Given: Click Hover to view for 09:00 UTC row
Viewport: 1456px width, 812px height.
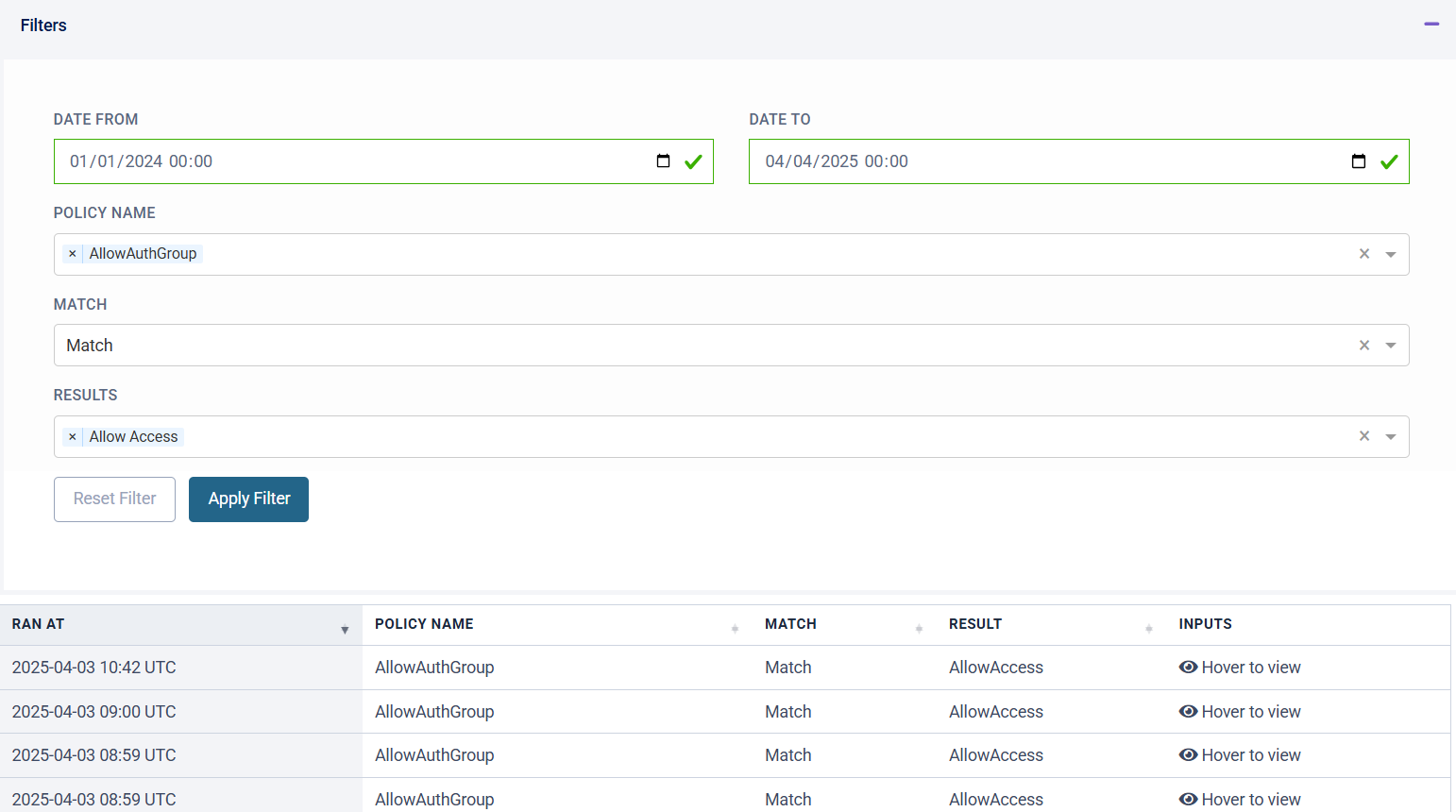Looking at the screenshot, I should pos(1250,712).
